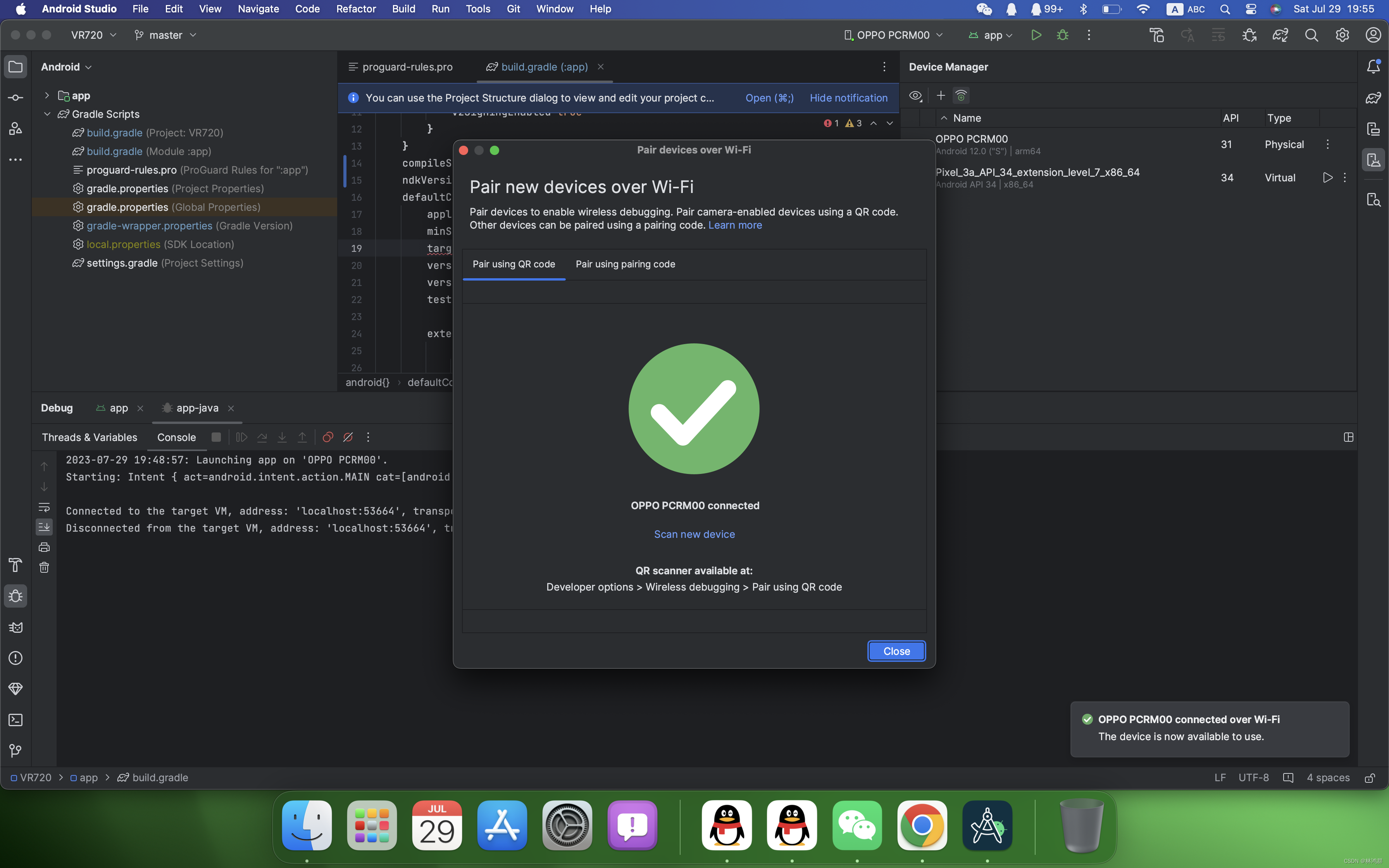Open the Terminal tool window icon
This screenshot has width=1389, height=868.
16,720
